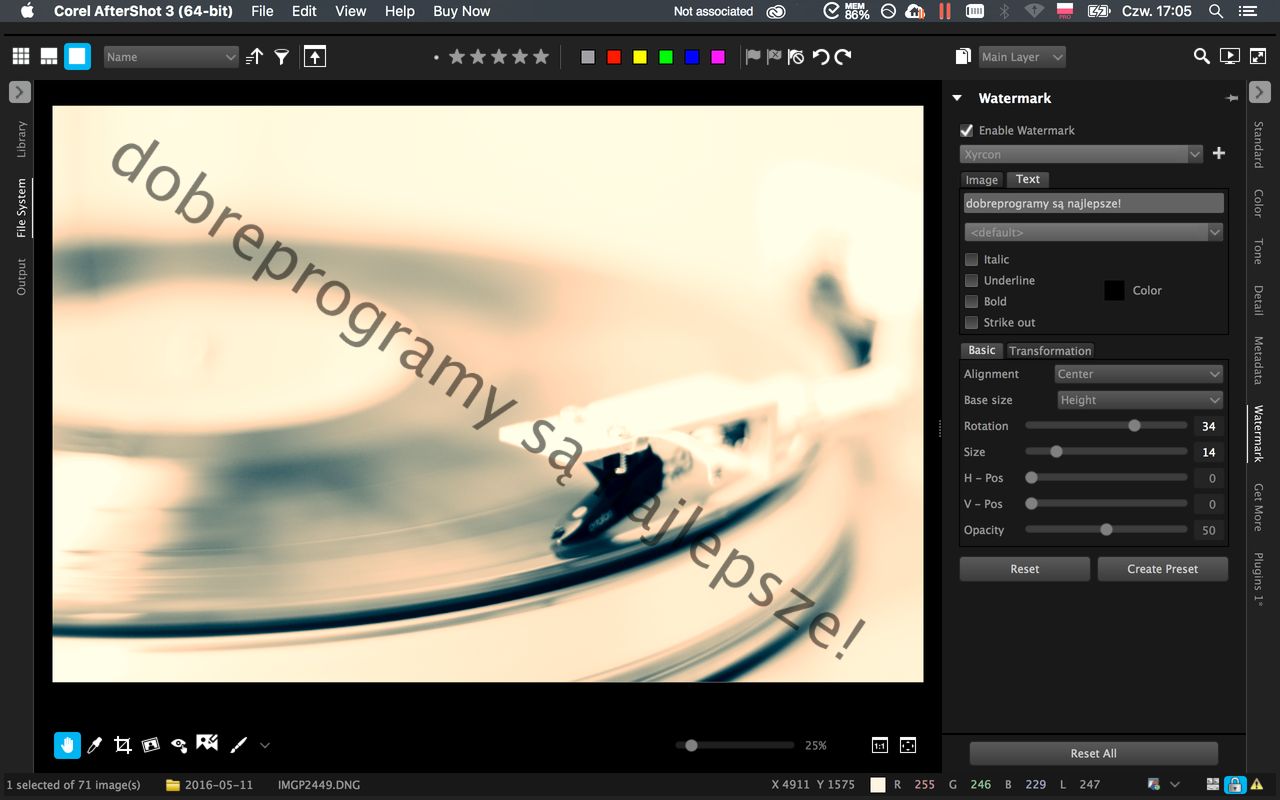Open the Alignment dropdown set to Center
Image resolution: width=1280 pixels, height=800 pixels.
1139,374
